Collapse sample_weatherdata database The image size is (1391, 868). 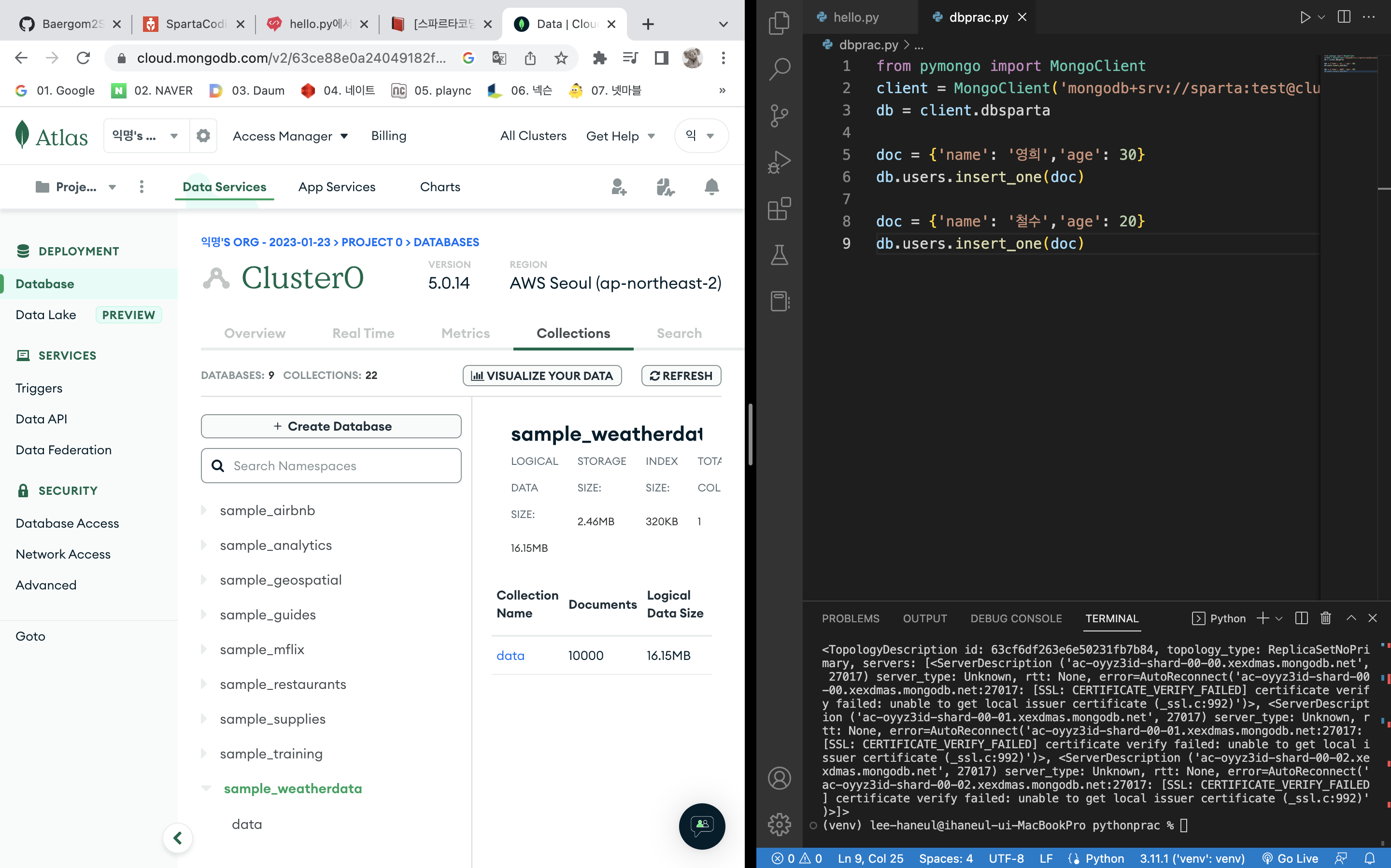tap(206, 789)
